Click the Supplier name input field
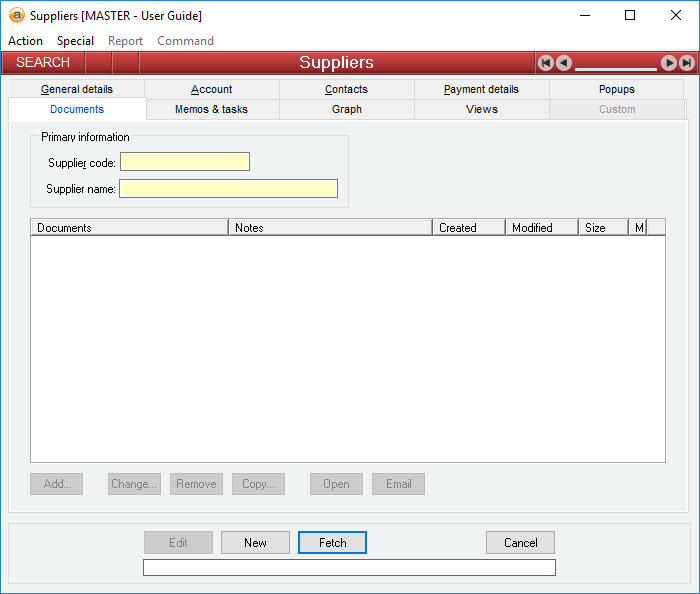Image resolution: width=700 pixels, height=594 pixels. (x=228, y=188)
